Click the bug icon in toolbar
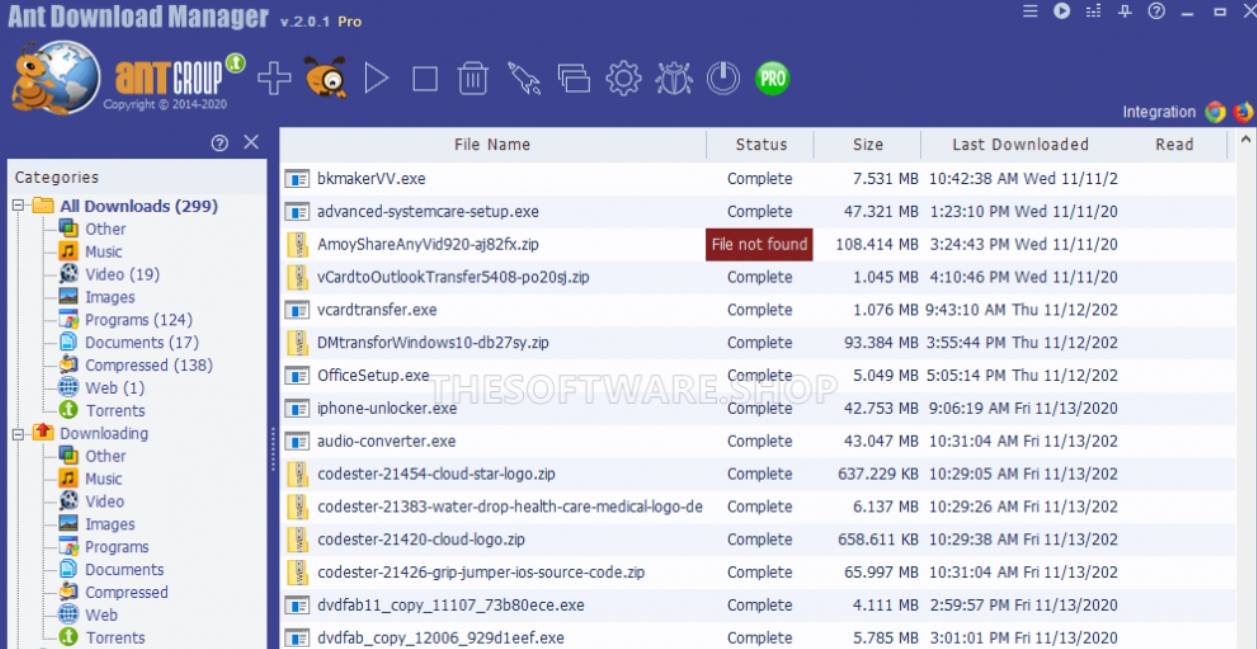Screen dimensions: 1257x649 point(673,78)
